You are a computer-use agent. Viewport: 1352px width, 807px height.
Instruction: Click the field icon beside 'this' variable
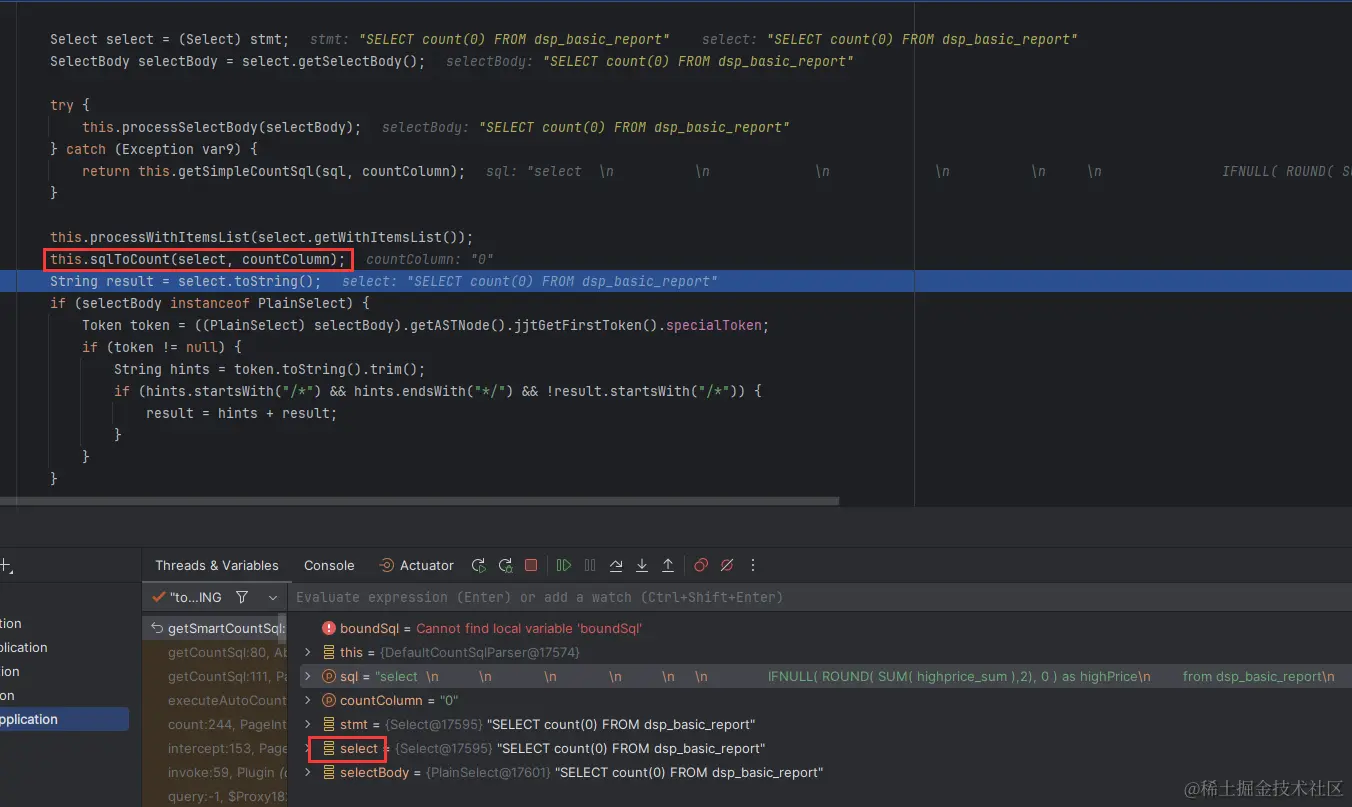click(x=328, y=652)
